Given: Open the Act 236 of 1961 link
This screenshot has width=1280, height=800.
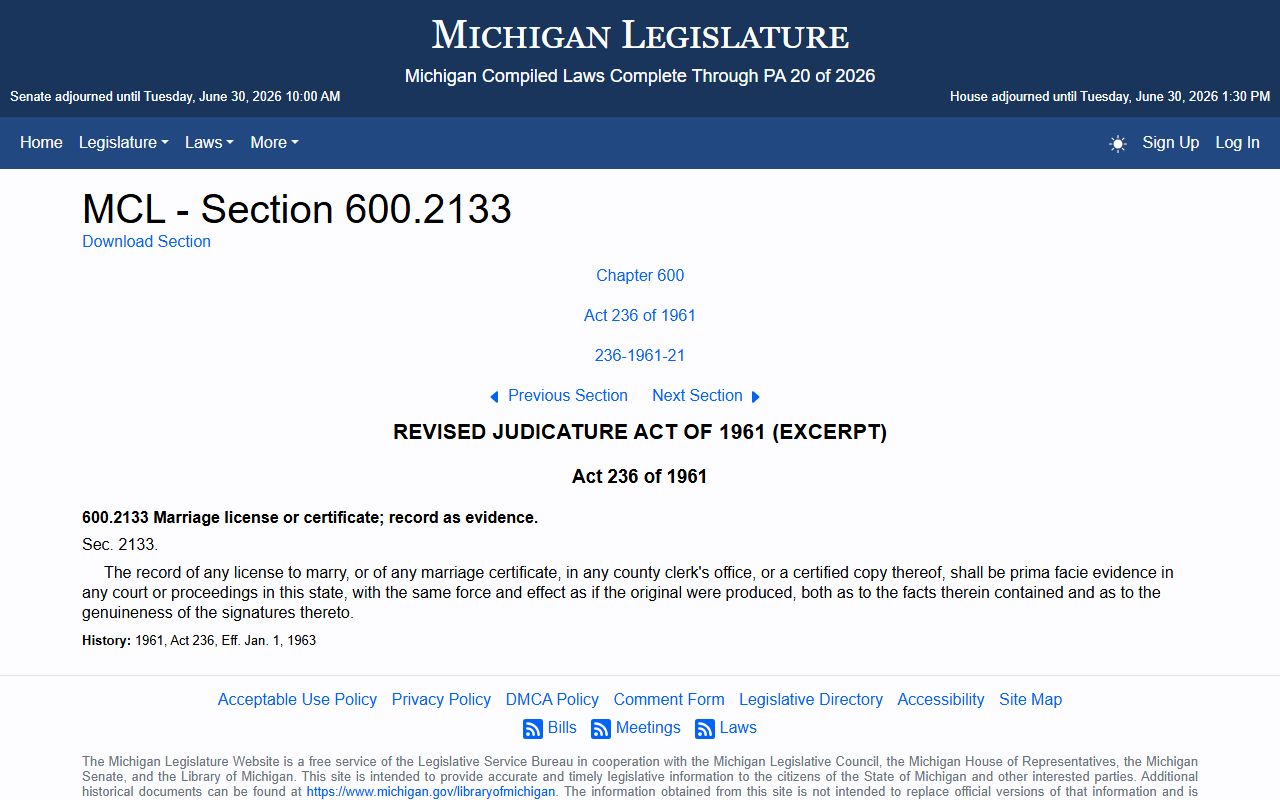Looking at the screenshot, I should tap(640, 315).
